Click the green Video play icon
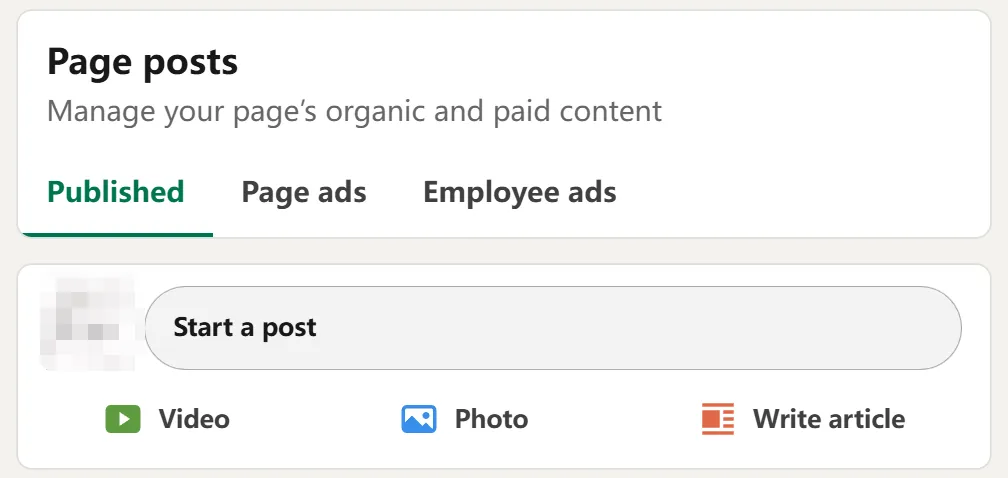The height and width of the screenshot is (478, 1008). [122, 418]
